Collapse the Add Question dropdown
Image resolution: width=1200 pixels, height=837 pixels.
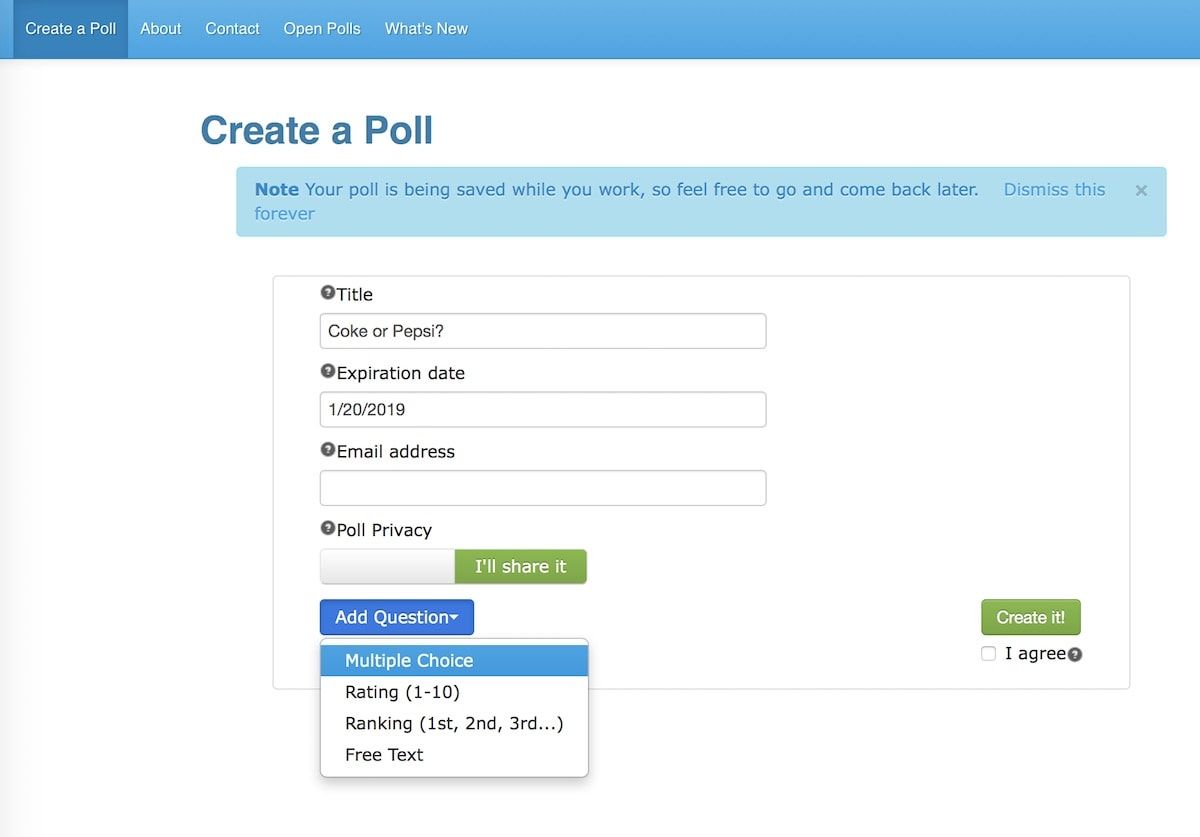pos(396,617)
